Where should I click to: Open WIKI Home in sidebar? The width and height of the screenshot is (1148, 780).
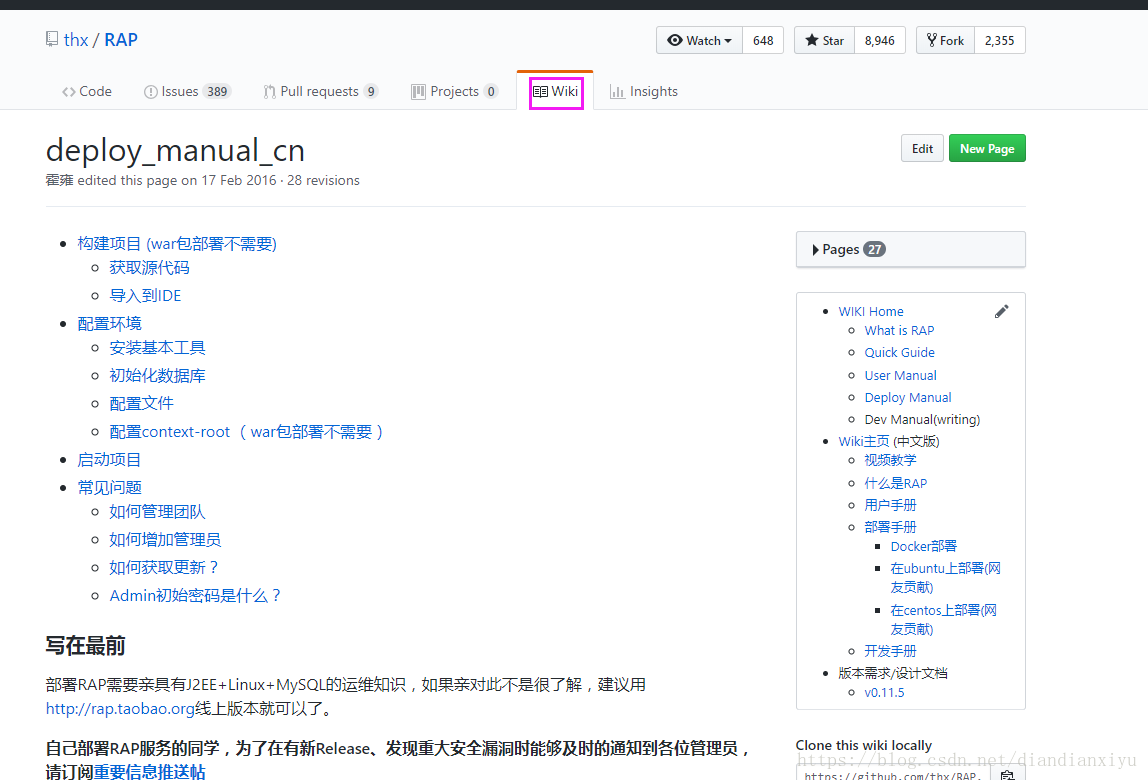[x=871, y=312]
